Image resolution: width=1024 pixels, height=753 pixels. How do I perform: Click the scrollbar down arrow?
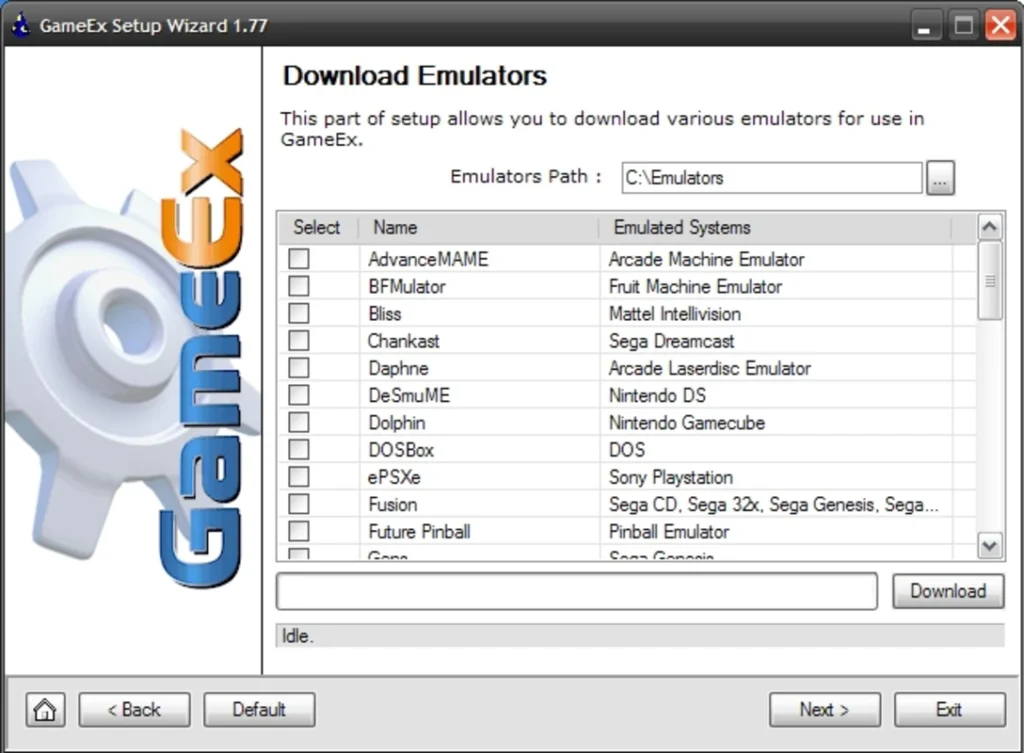pos(989,547)
